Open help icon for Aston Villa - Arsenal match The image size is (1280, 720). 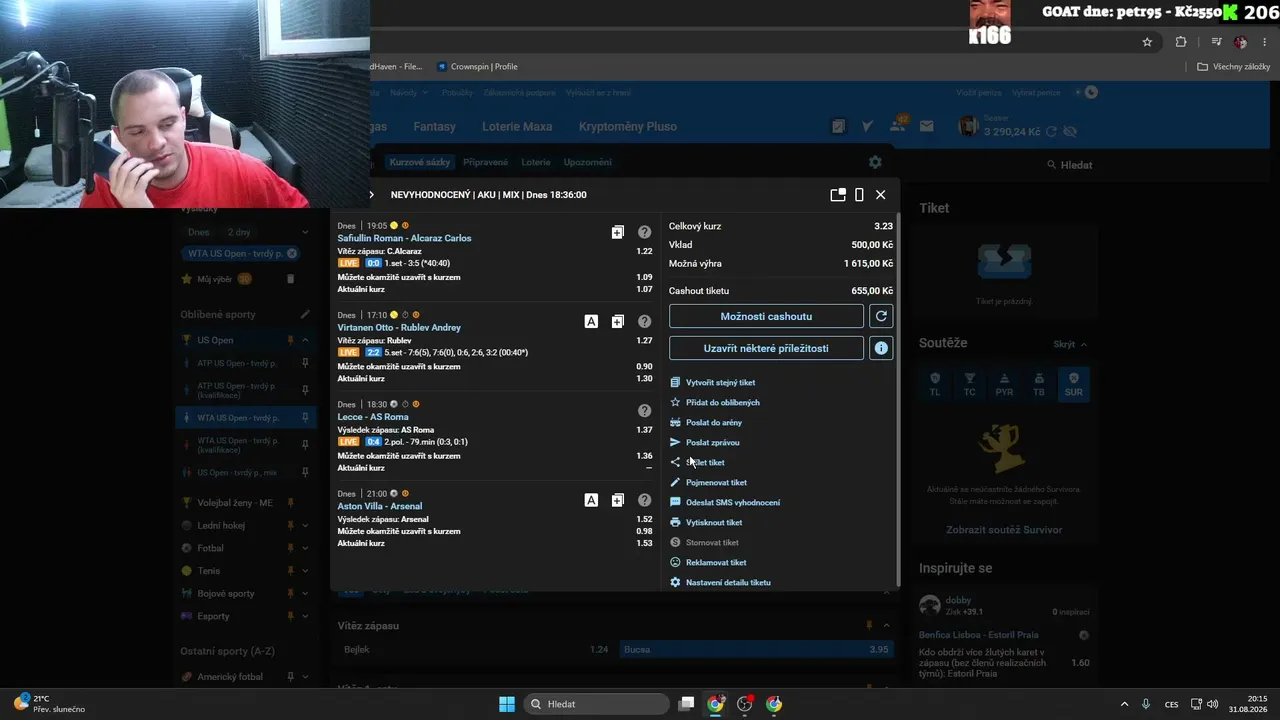(644, 500)
